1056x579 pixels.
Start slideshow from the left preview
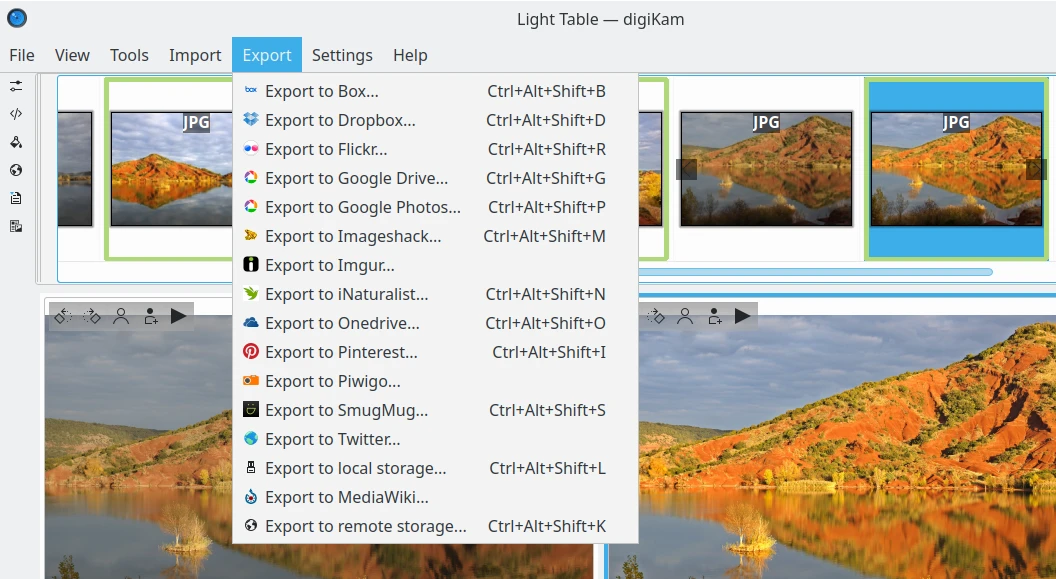pos(178,316)
